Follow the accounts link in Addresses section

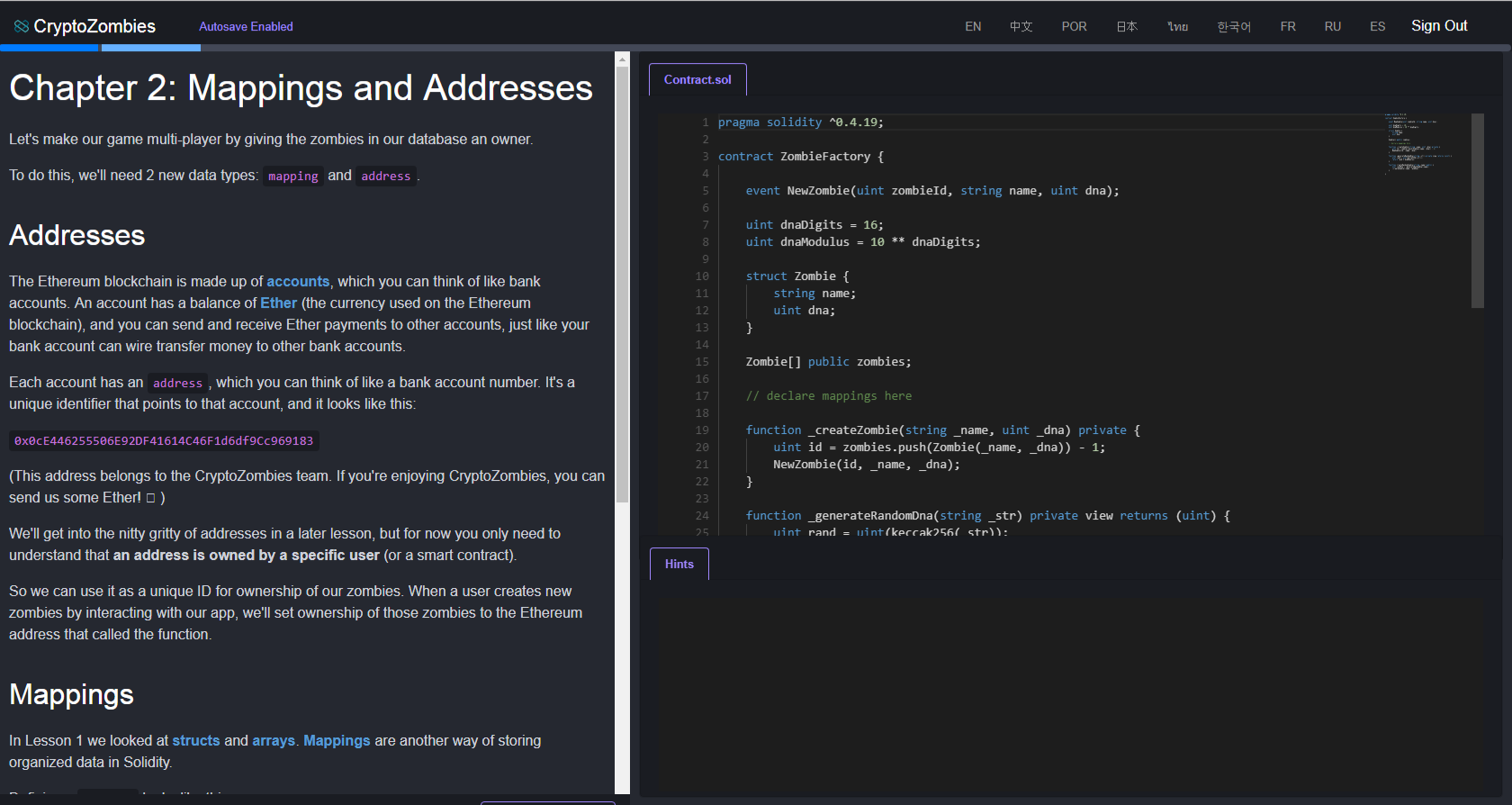coord(298,282)
